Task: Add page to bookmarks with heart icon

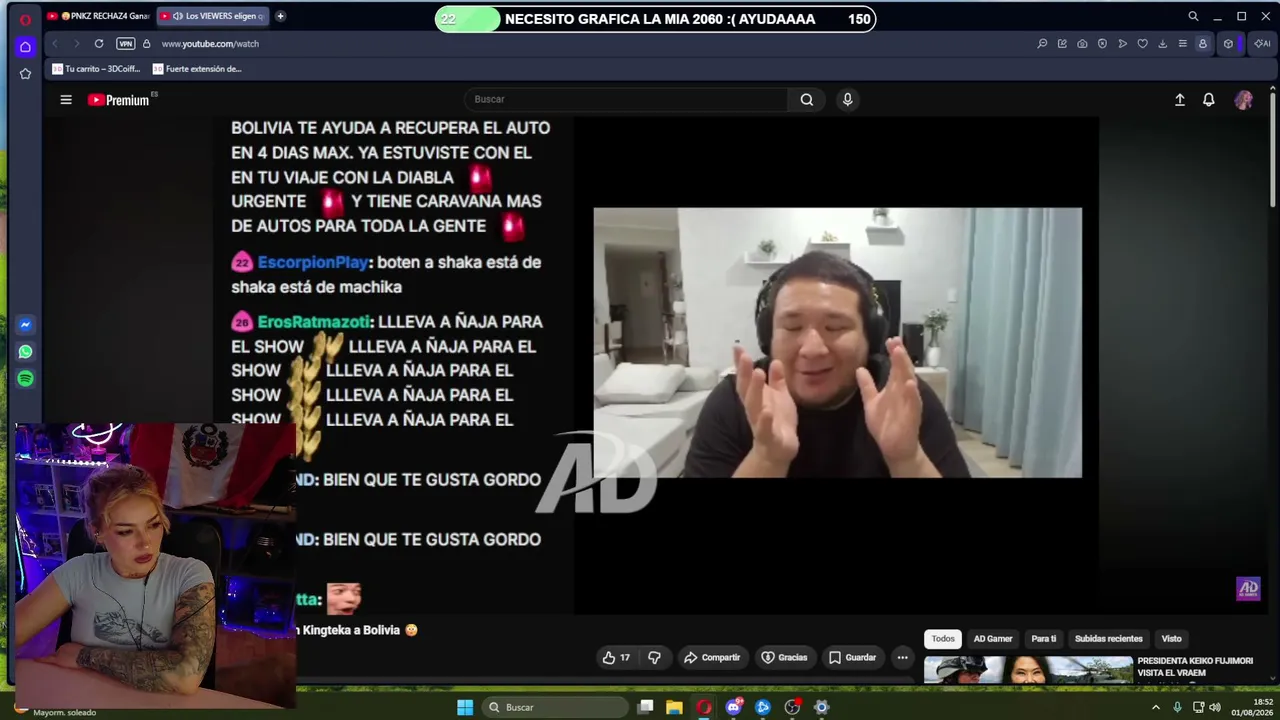Action: coord(1142,44)
